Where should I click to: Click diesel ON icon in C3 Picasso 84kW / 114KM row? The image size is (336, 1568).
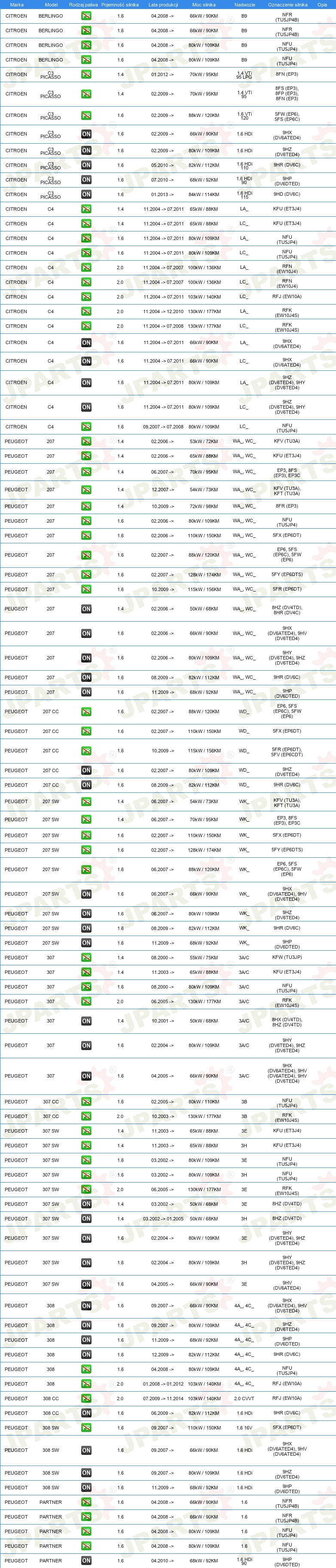click(86, 194)
